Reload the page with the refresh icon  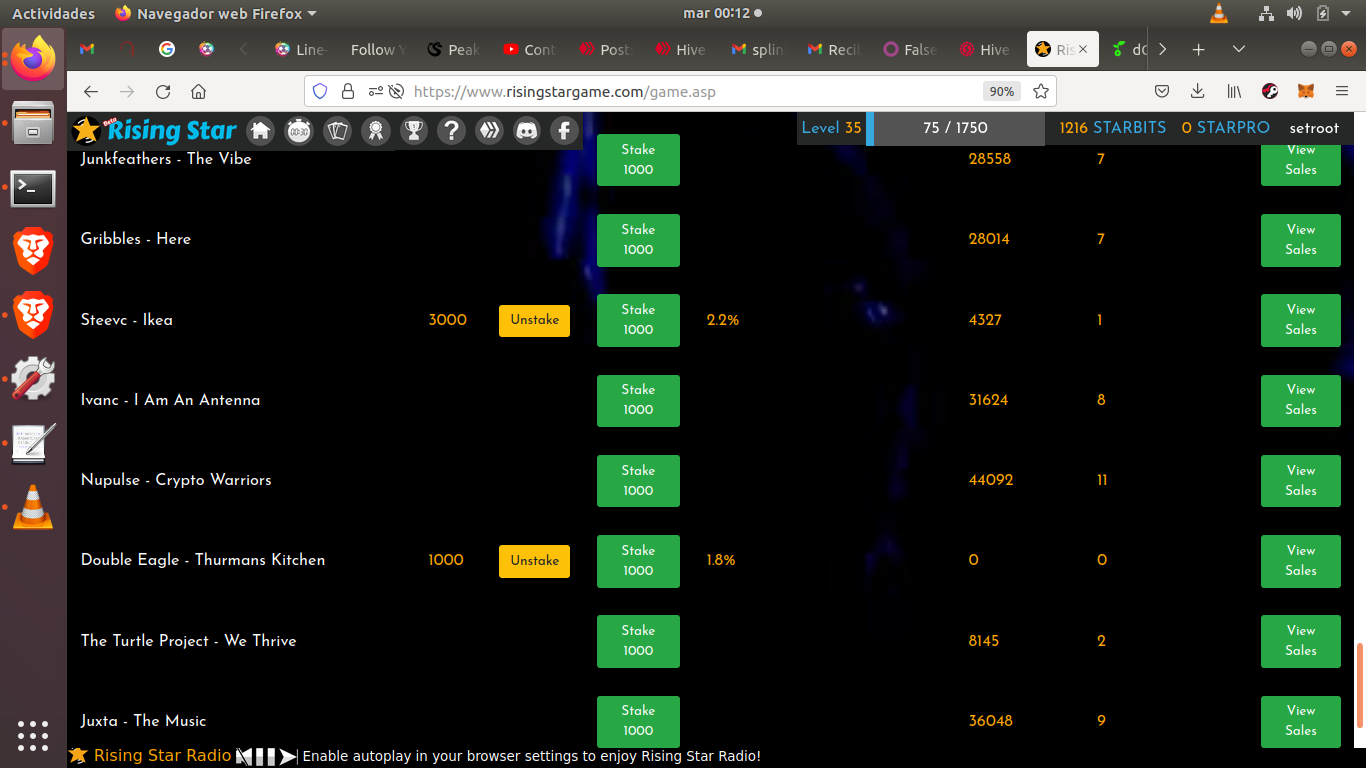(x=163, y=91)
